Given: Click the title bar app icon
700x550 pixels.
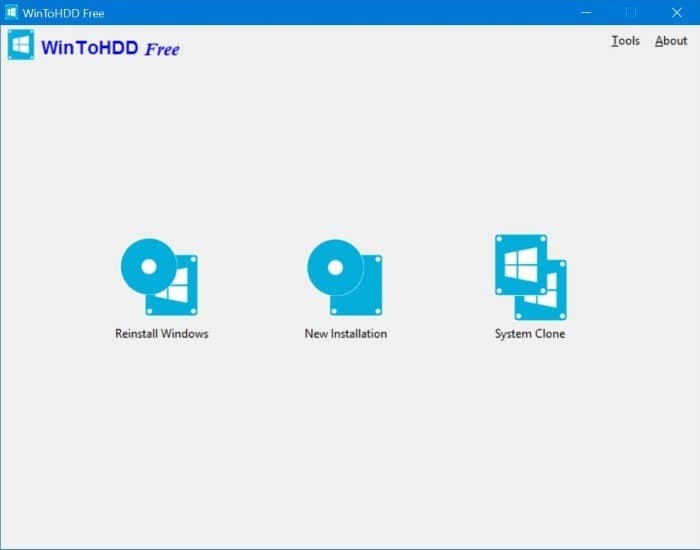Looking at the screenshot, I should click(11, 12).
